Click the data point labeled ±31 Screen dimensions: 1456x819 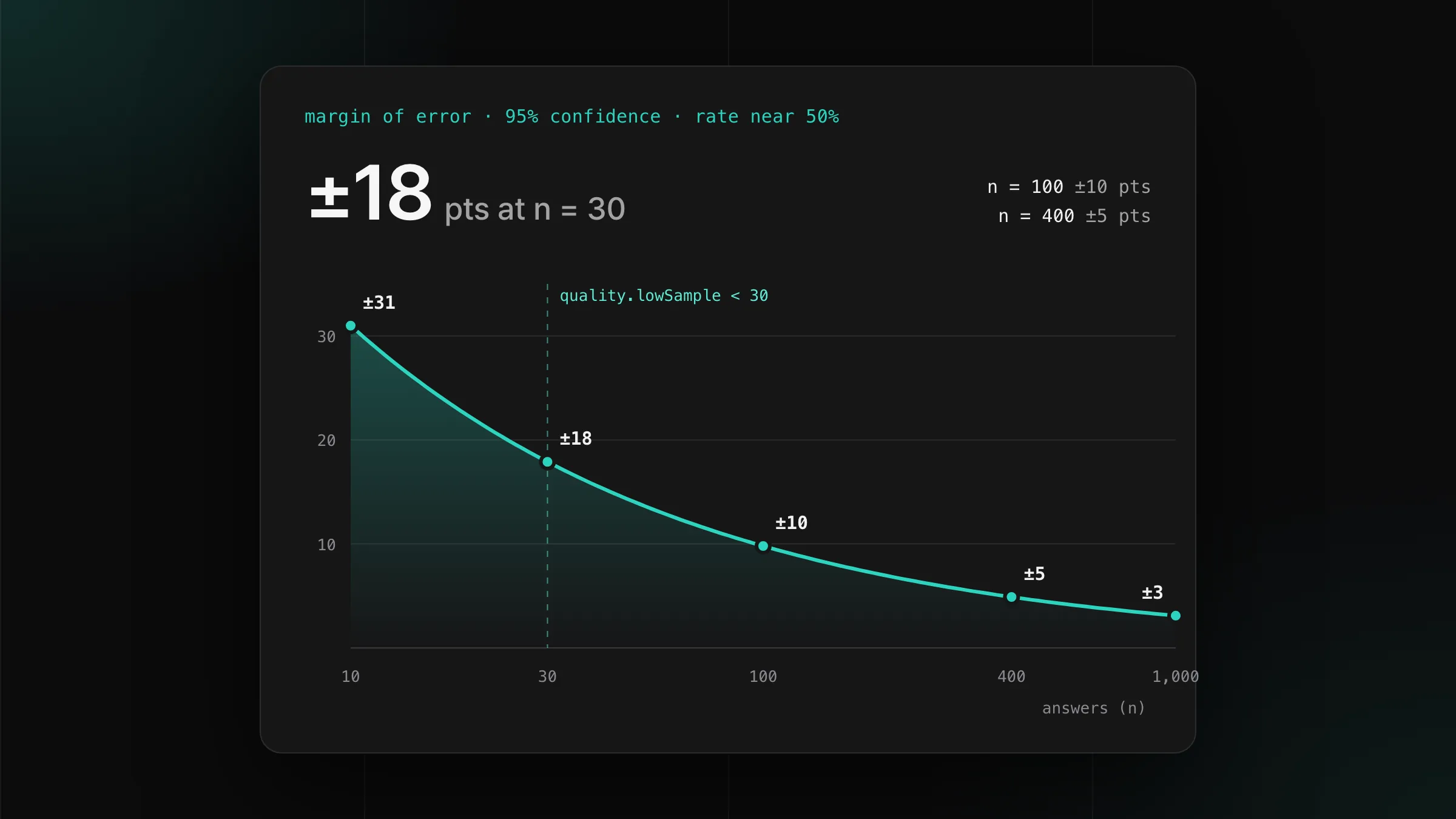(351, 326)
